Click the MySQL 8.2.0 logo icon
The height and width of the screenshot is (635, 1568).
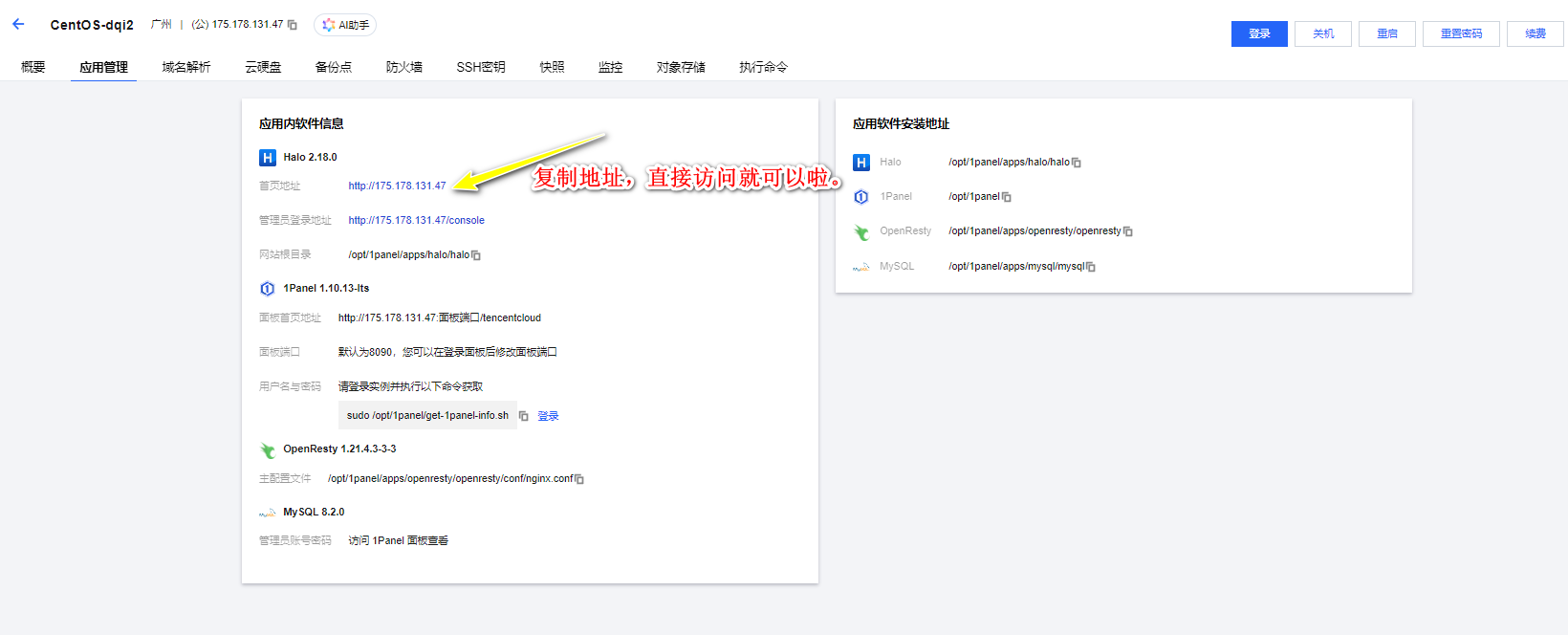pyautogui.click(x=268, y=513)
